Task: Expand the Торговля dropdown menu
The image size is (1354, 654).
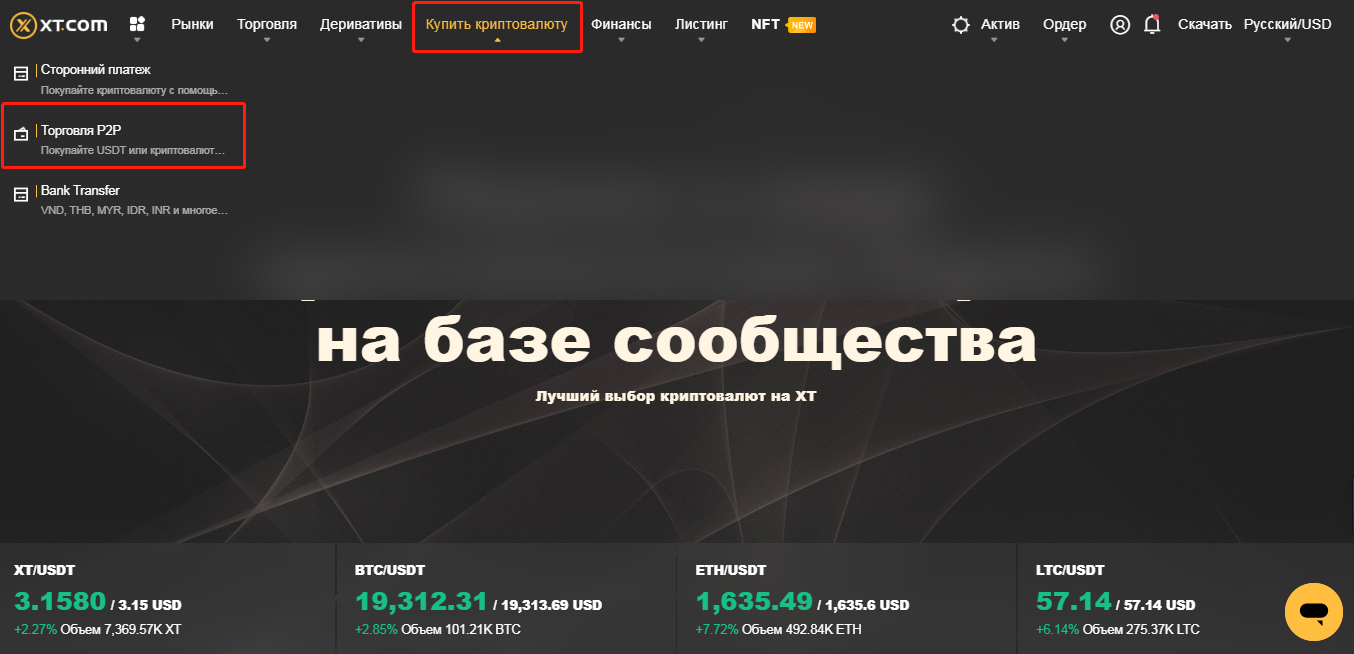Action: 267,25
